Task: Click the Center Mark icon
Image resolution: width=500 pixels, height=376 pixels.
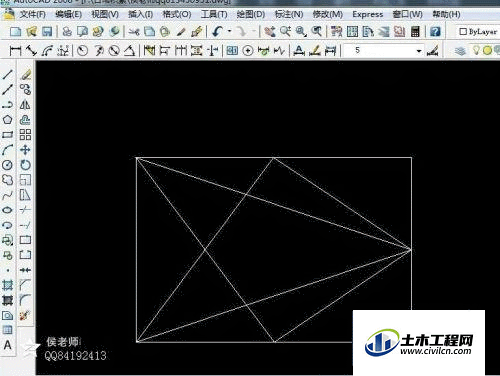Action: pyautogui.click(x=248, y=51)
